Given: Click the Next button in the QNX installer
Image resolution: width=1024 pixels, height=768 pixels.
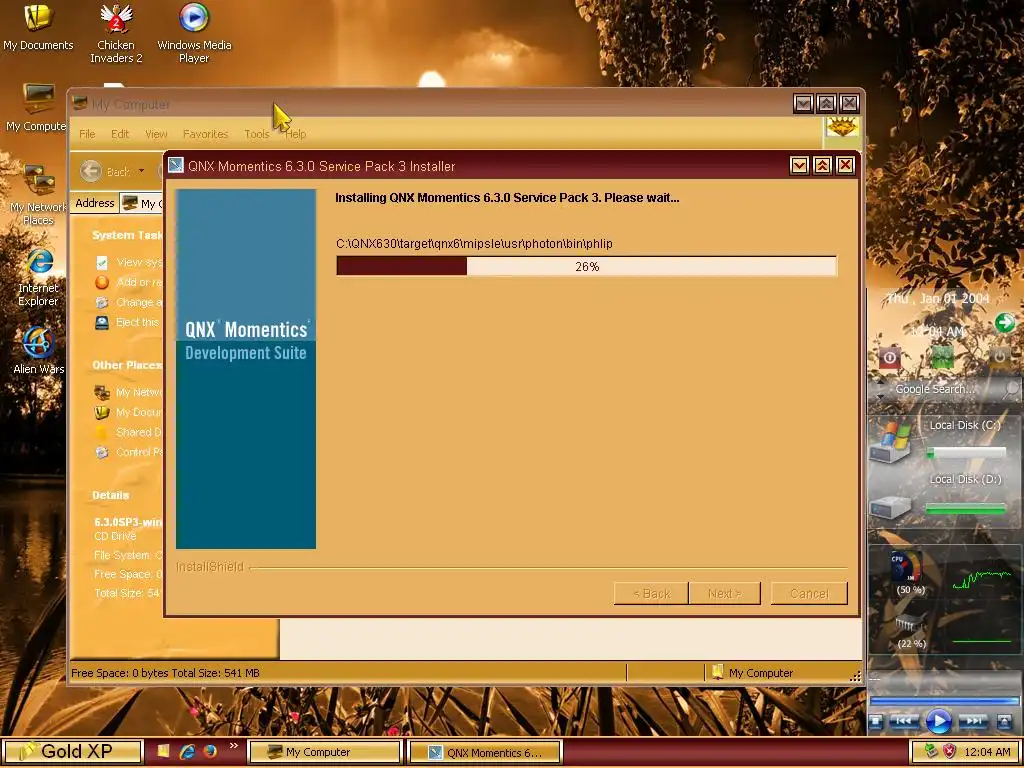Looking at the screenshot, I should (724, 594).
